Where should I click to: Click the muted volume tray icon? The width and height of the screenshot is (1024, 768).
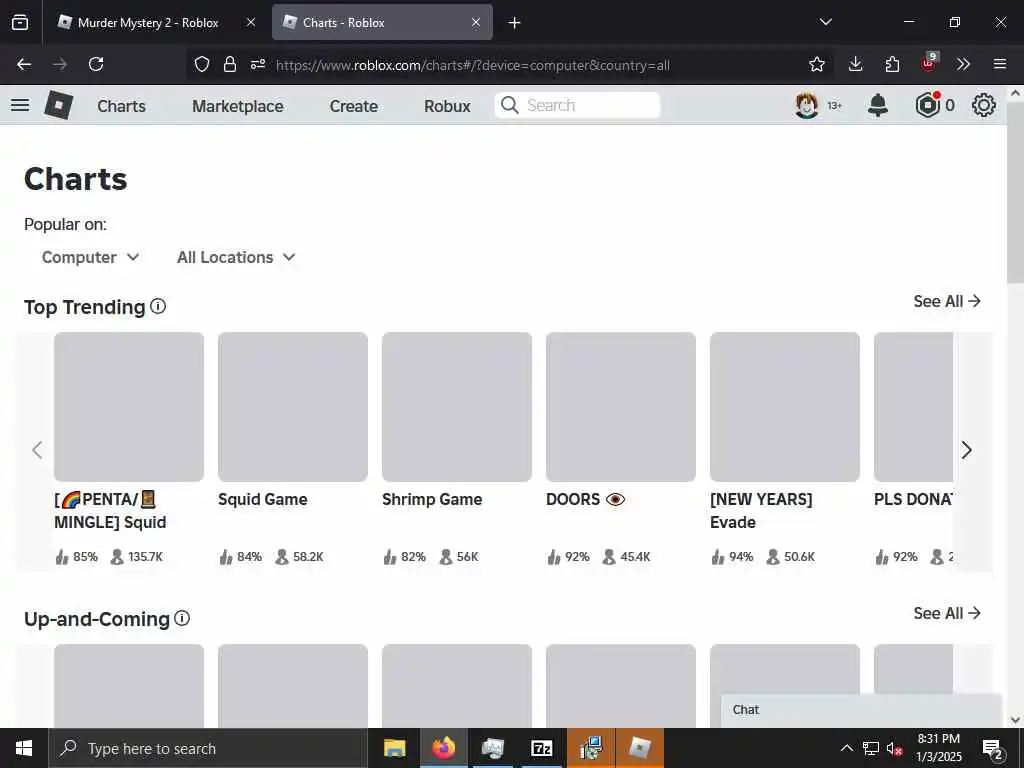(894, 748)
